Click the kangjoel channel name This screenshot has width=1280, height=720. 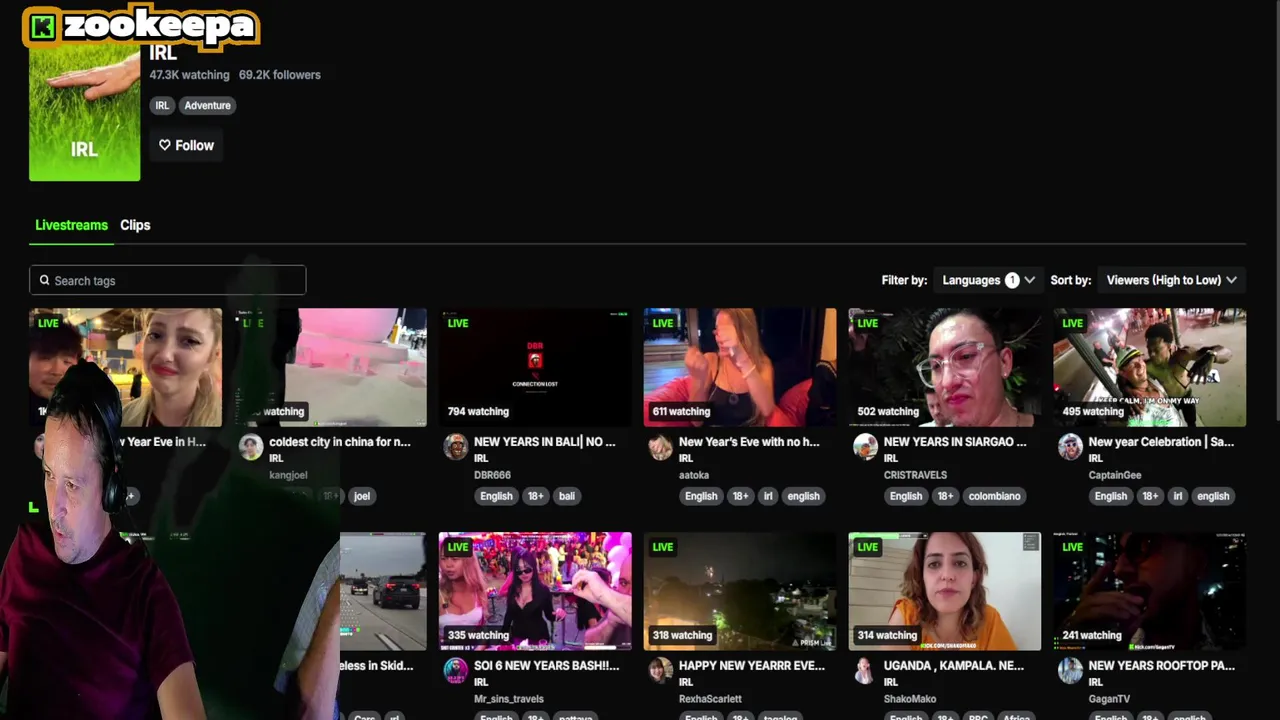click(x=288, y=475)
